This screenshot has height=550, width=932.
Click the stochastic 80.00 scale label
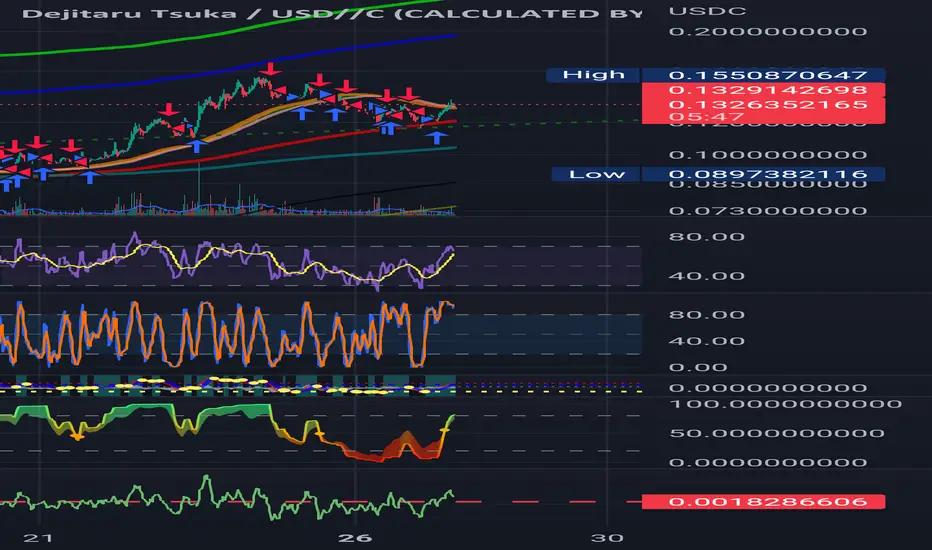[707, 315]
